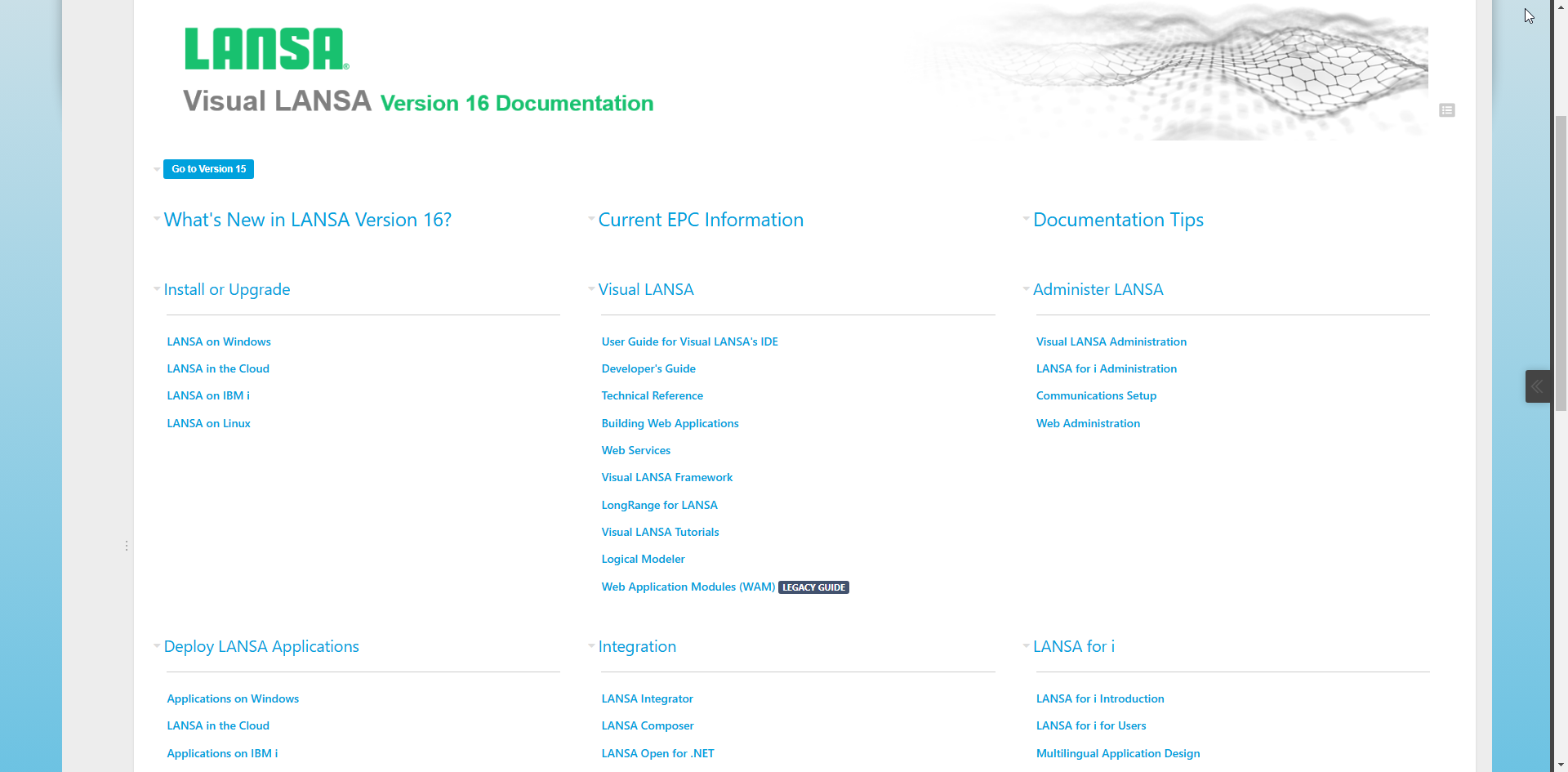Open LANSA for i Introduction link

(1100, 698)
